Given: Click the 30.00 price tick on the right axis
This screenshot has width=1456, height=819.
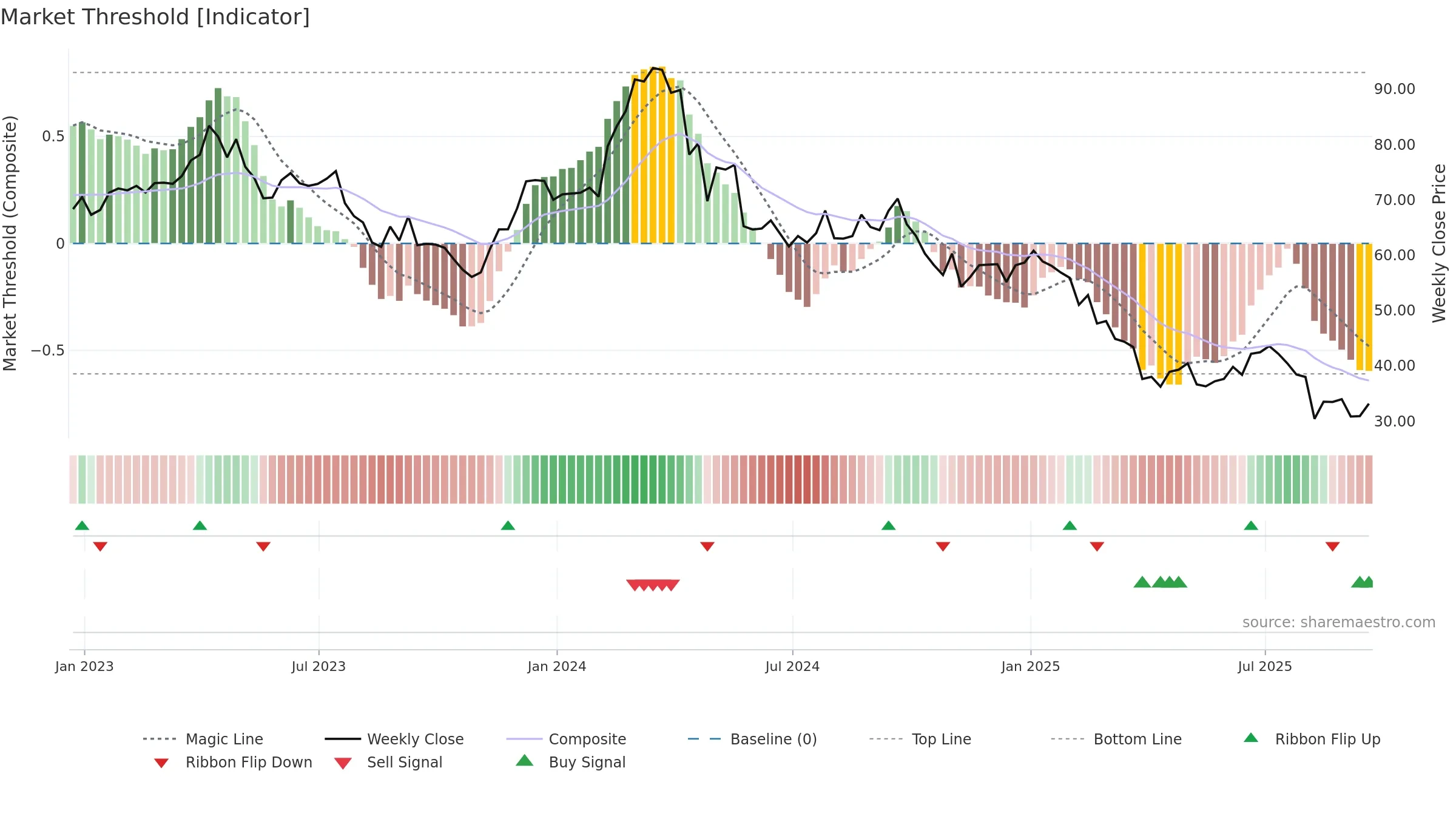Looking at the screenshot, I should (x=1395, y=422).
